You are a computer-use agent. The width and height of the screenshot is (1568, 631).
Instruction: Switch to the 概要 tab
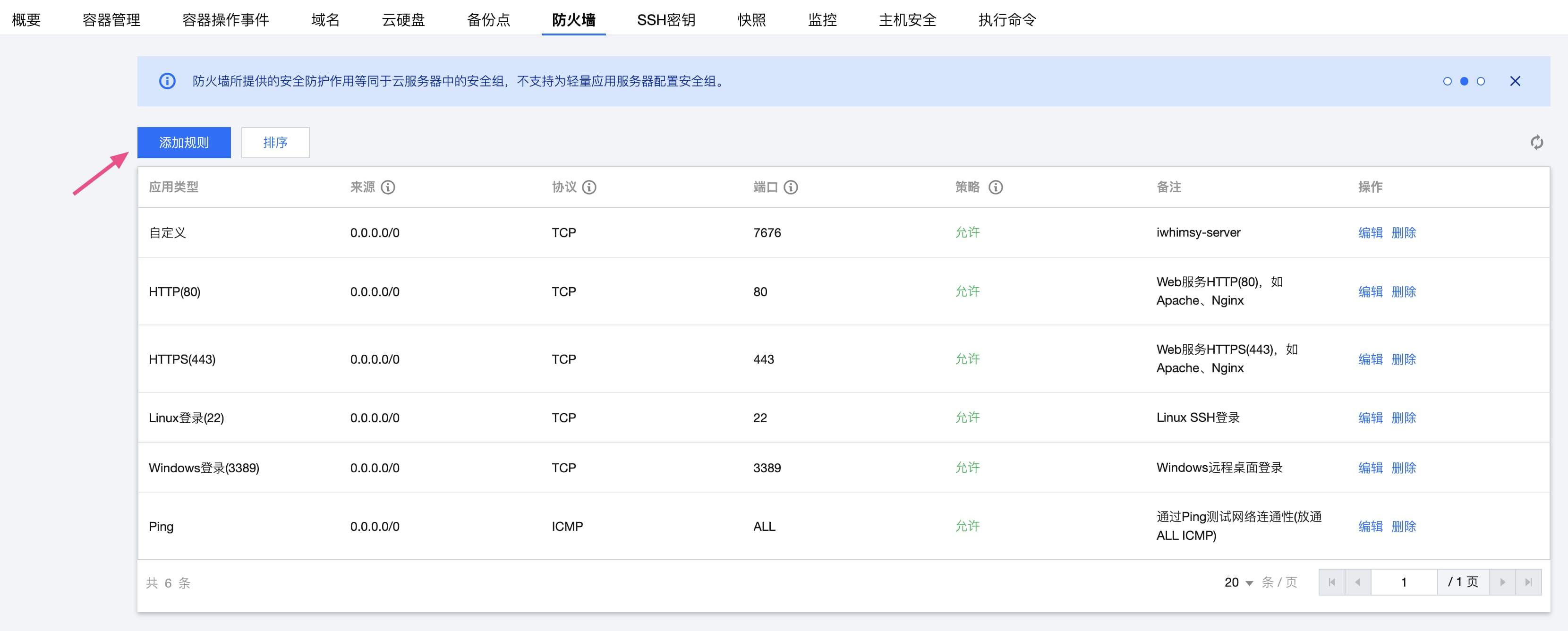tap(27, 19)
